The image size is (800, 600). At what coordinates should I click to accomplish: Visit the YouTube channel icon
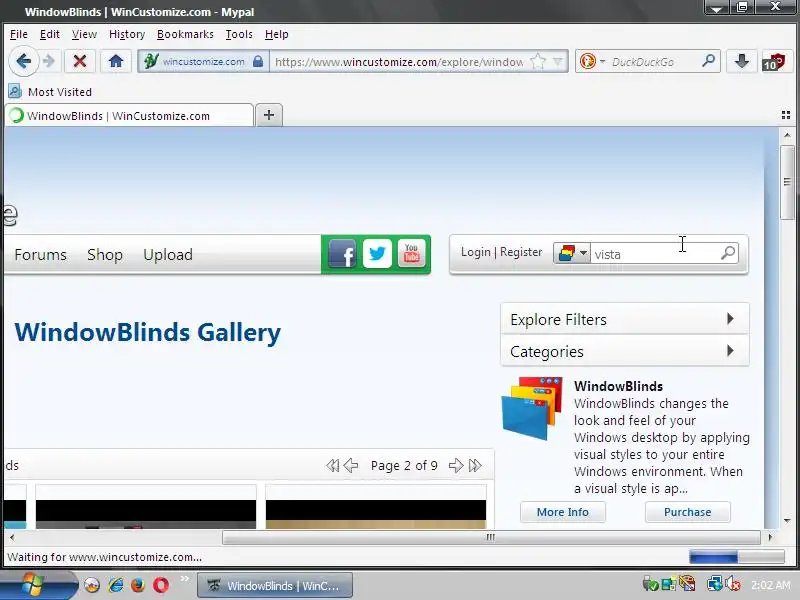411,254
